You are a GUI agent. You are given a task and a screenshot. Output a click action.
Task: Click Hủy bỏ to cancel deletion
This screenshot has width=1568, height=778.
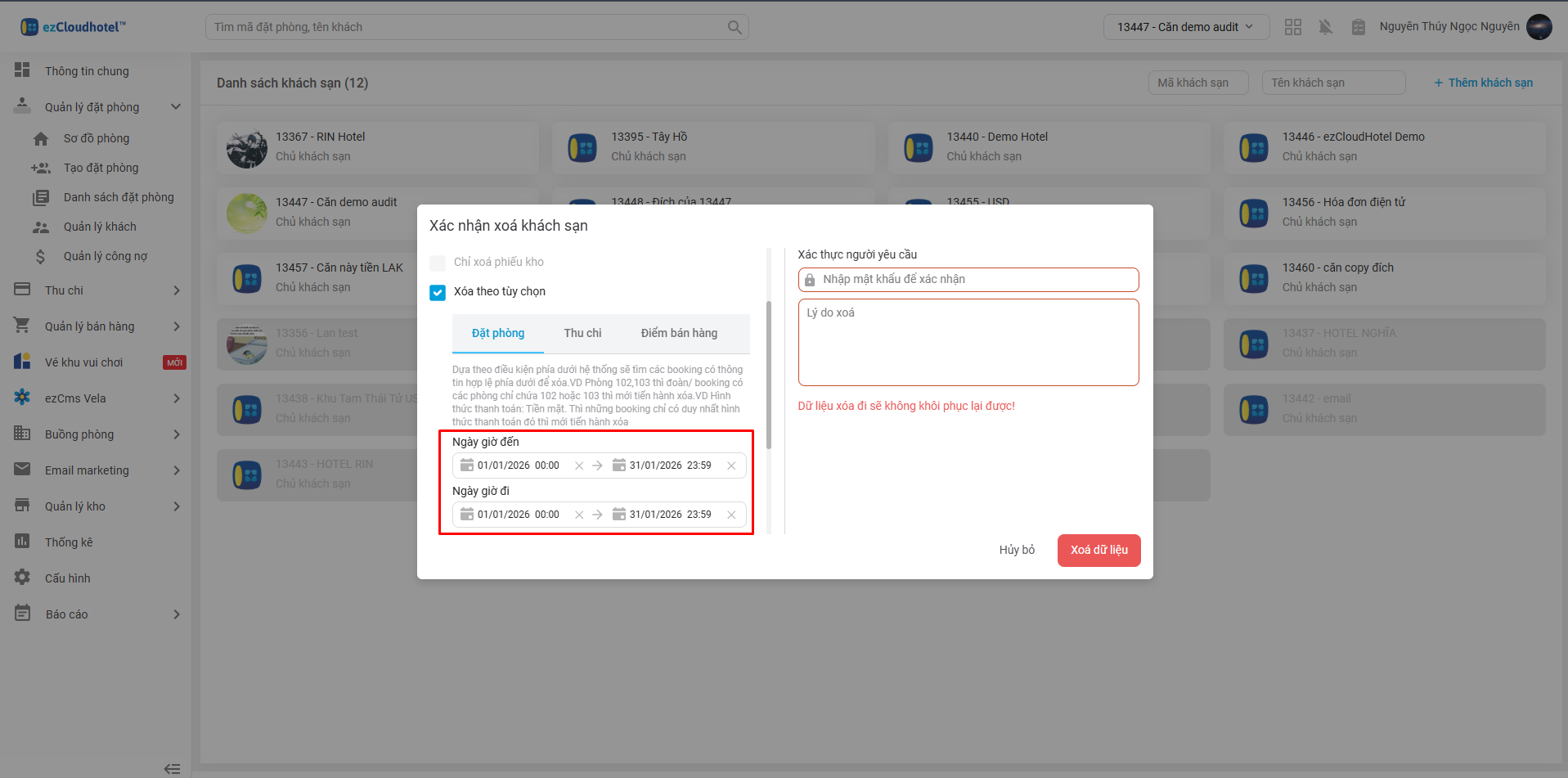pos(1017,550)
